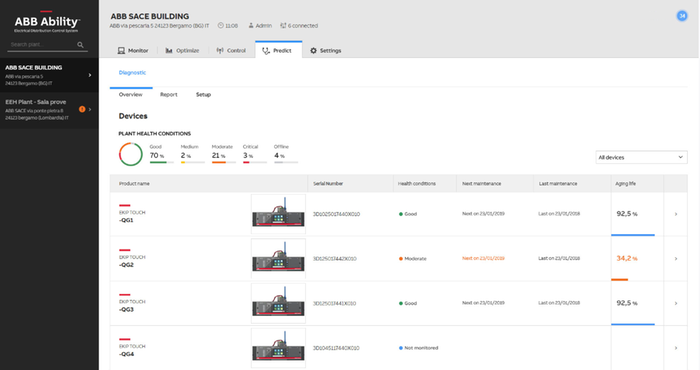Click the Good 70% health bar
The height and width of the screenshot is (370, 700).
click(162, 162)
